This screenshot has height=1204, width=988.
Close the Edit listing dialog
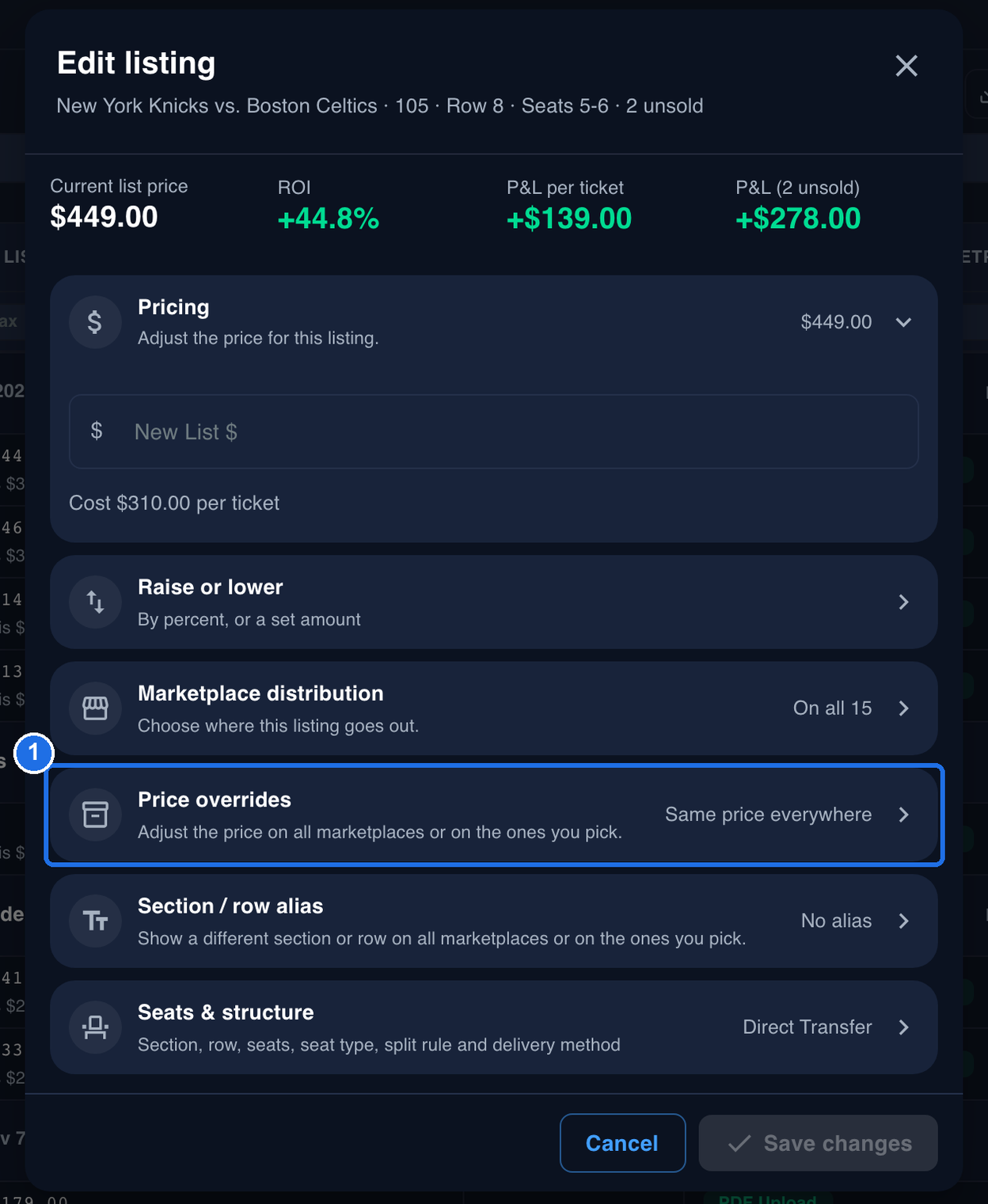pos(906,66)
